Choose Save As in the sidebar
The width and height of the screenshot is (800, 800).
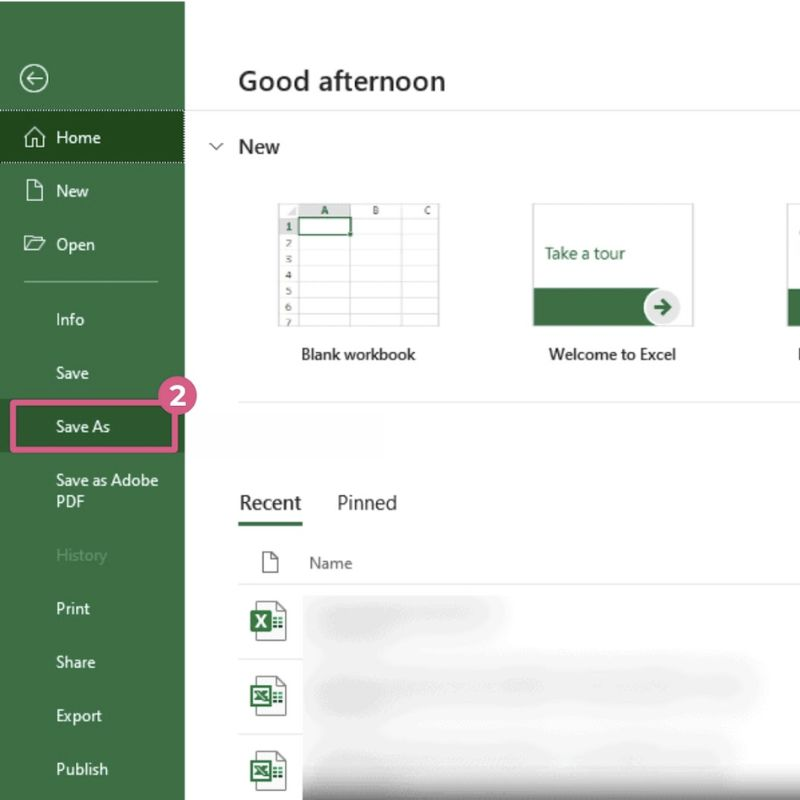point(93,427)
